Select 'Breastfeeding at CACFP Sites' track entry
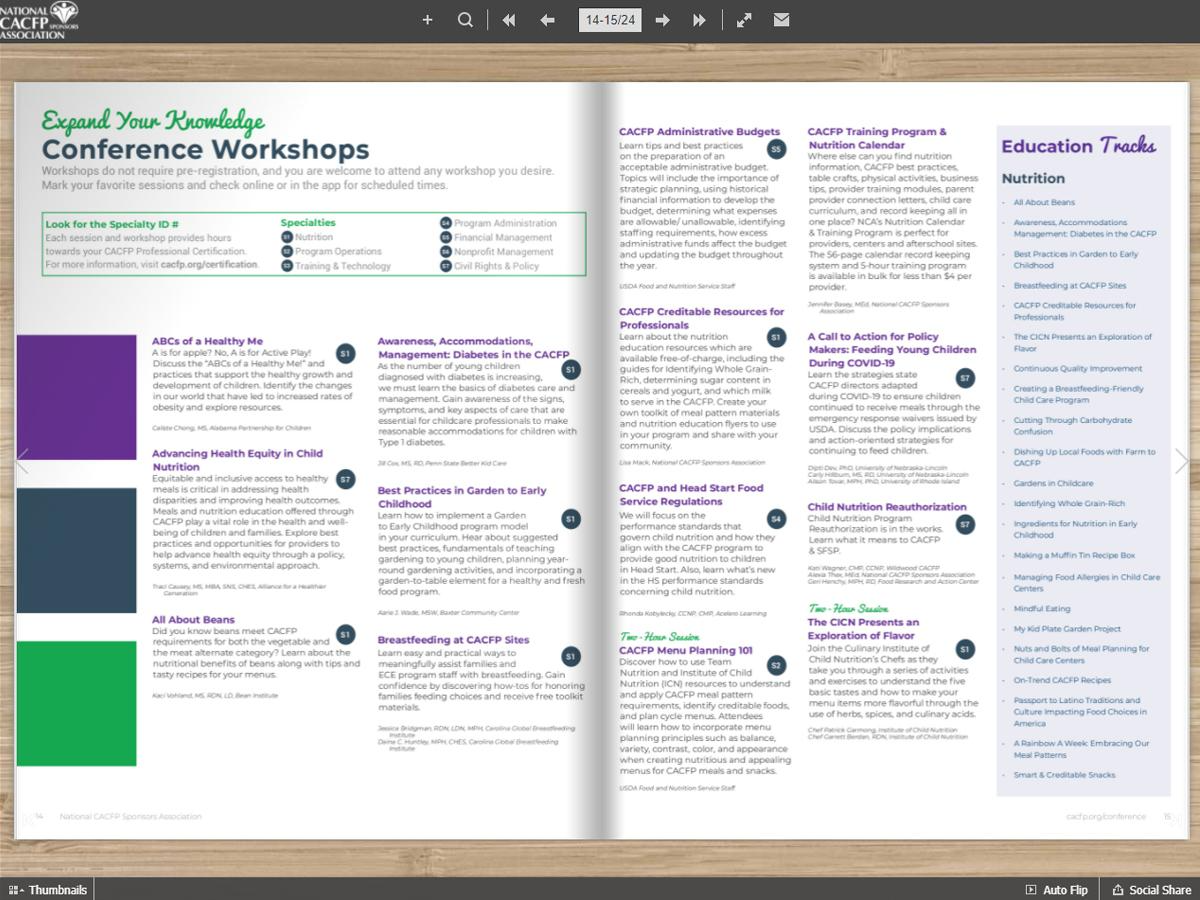Image resolution: width=1200 pixels, height=900 pixels. pyautogui.click(x=1069, y=286)
